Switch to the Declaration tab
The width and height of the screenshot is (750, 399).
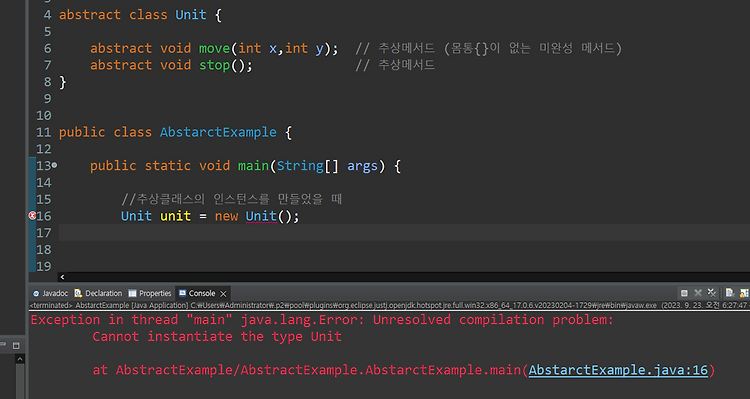tap(99, 293)
